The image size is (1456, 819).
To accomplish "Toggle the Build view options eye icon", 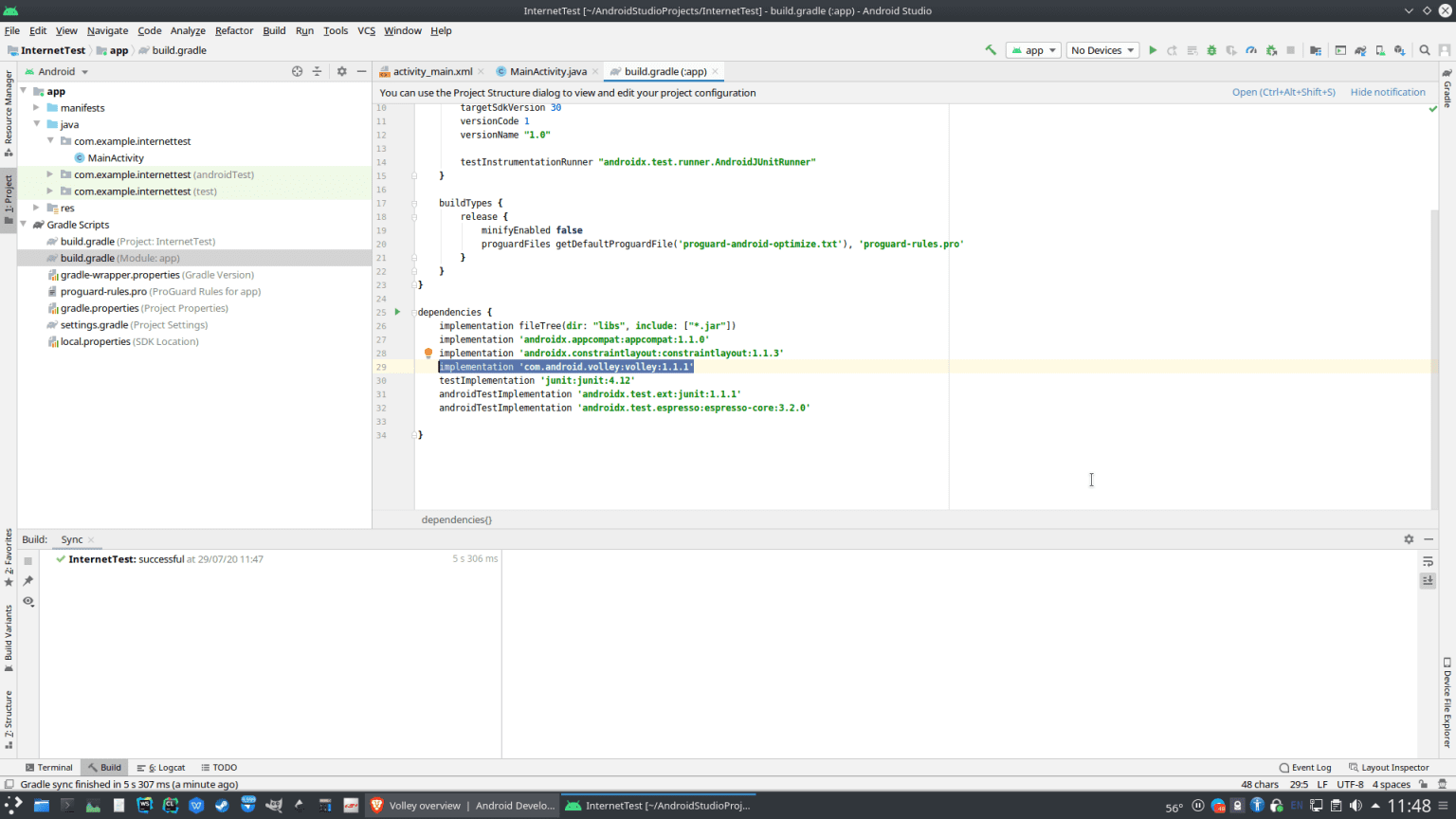I will pos(28,601).
